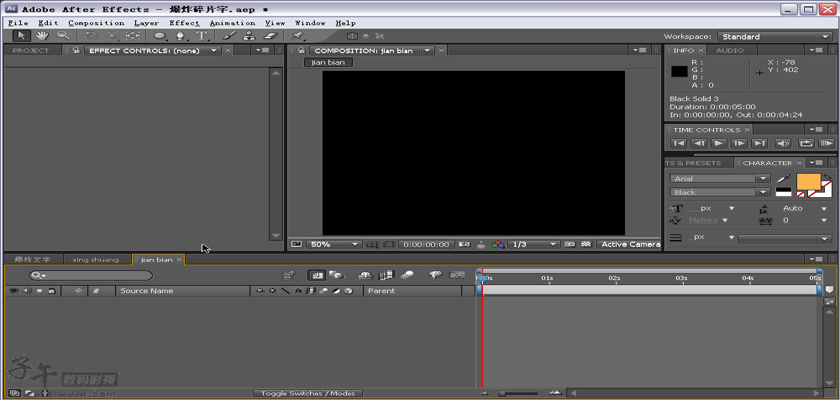Toggle motion blur enable switch
This screenshot has height=400, width=840.
pos(407,275)
